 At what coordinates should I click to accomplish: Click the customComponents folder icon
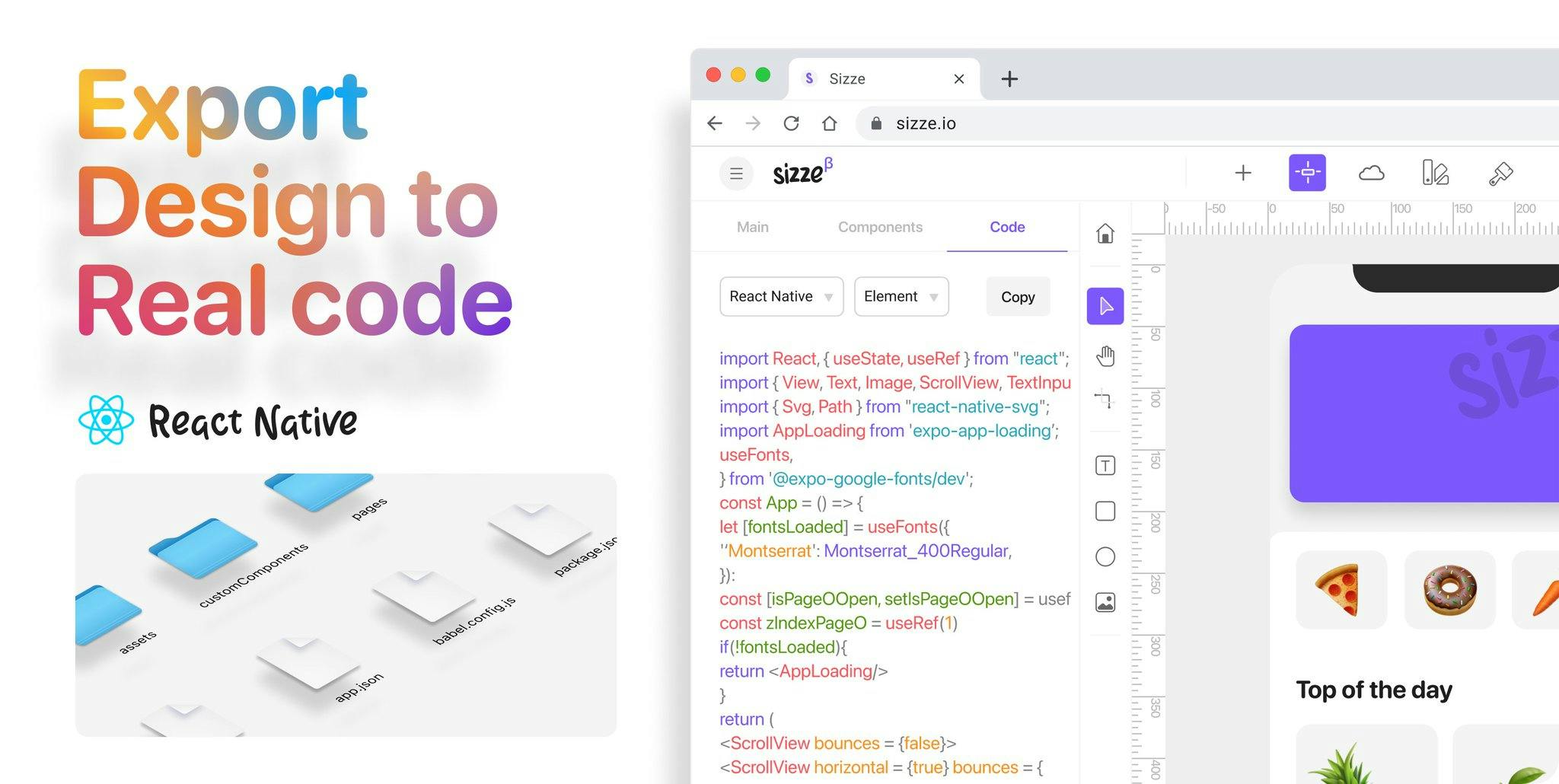coord(202,548)
